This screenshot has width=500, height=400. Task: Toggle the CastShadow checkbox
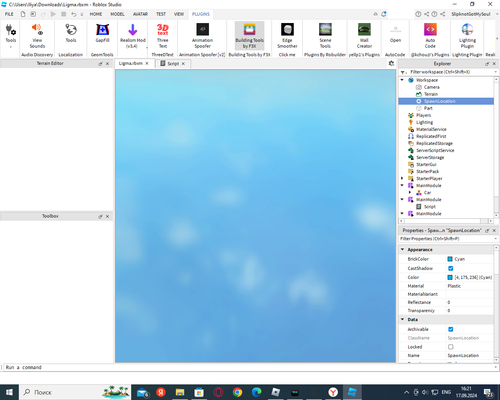pyautogui.click(x=451, y=268)
